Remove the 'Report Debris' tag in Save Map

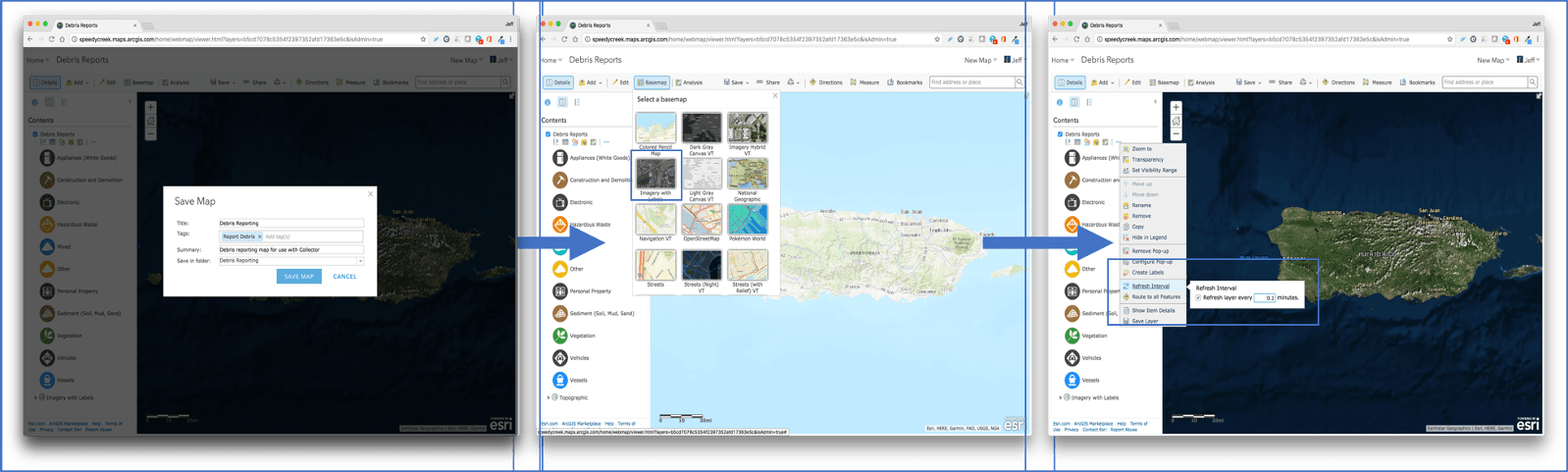(x=259, y=236)
